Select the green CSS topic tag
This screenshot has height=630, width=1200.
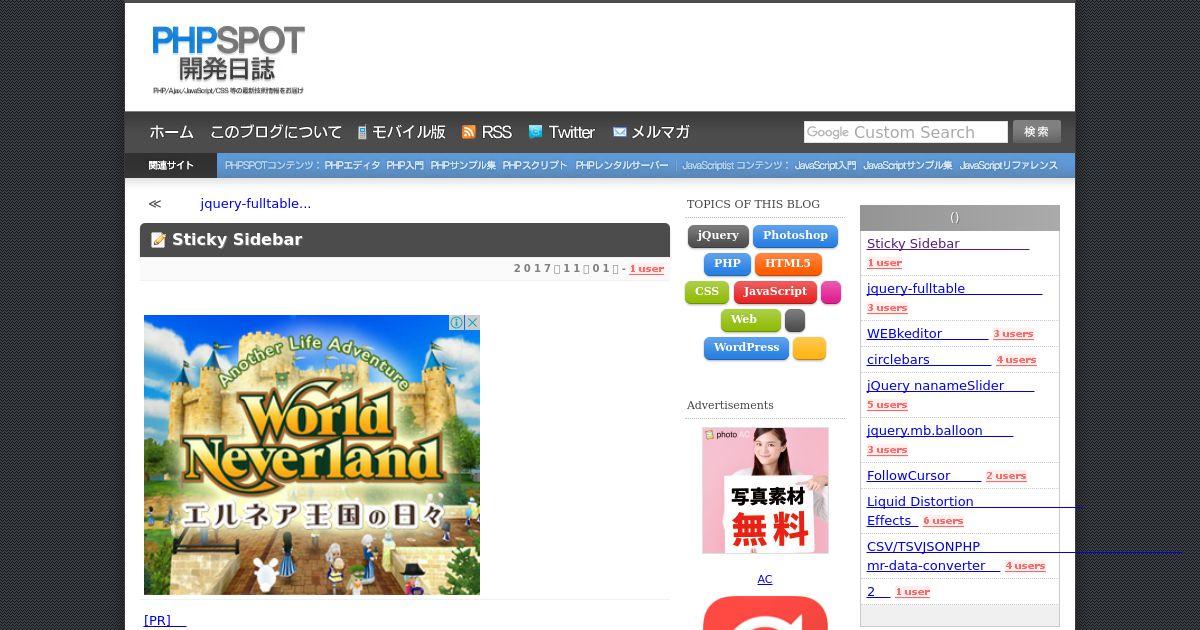pyautogui.click(x=707, y=292)
